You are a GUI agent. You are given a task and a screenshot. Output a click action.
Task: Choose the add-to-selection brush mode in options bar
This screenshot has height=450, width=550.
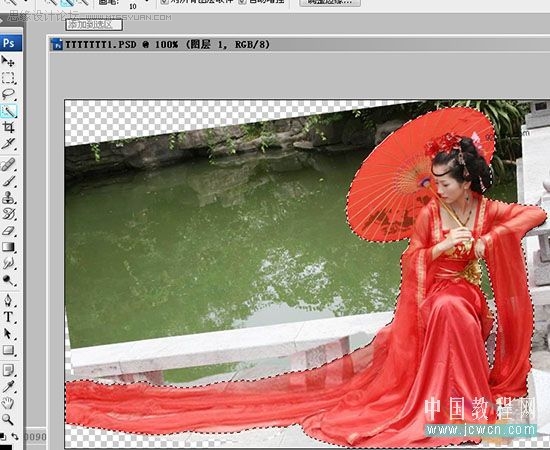66,2
